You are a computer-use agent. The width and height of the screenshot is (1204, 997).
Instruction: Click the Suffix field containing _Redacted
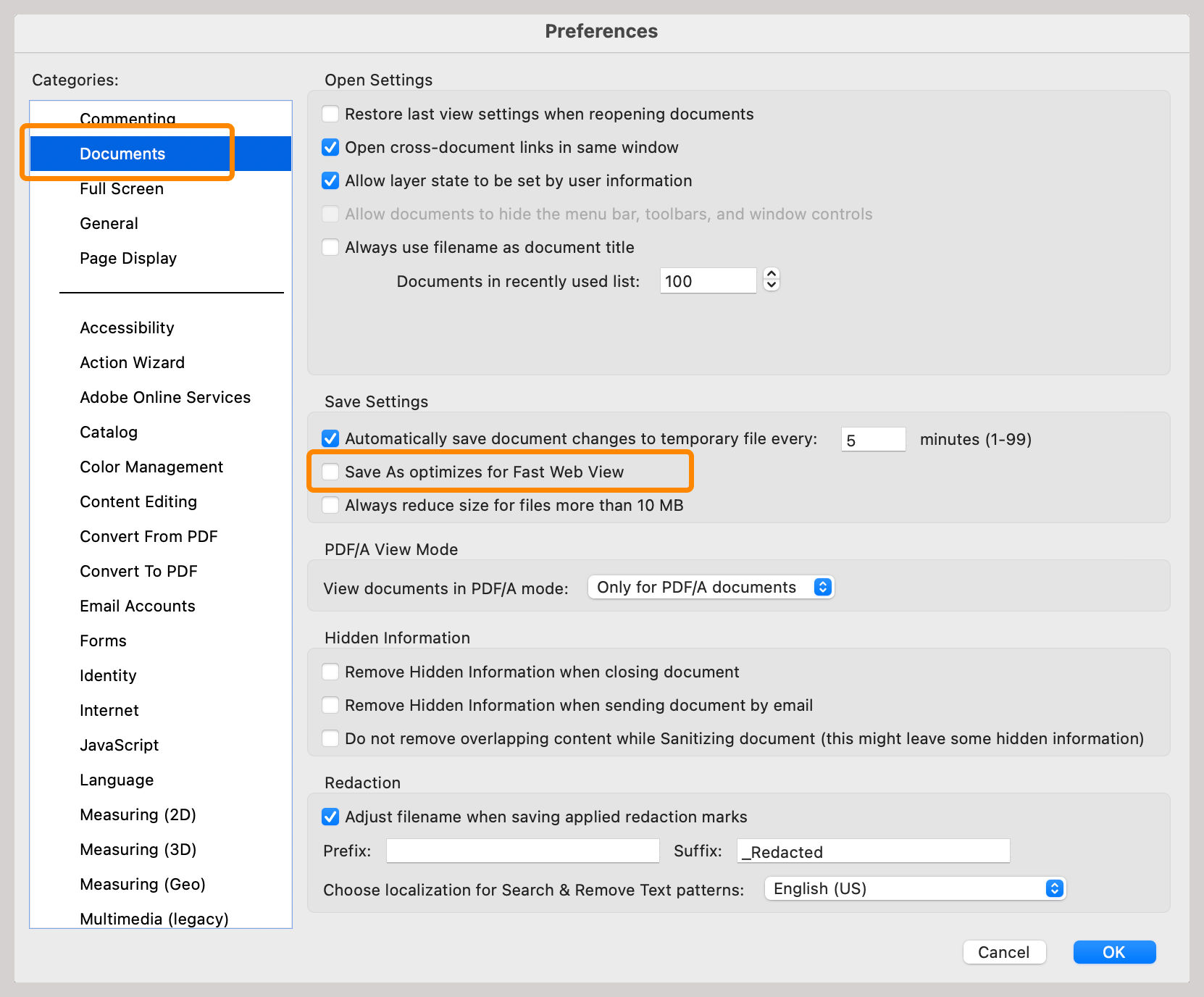coord(873,851)
